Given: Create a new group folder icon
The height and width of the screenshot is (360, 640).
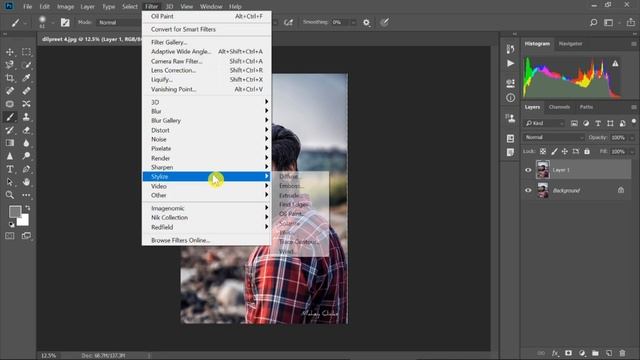Looking at the screenshot, I should tap(596, 353).
